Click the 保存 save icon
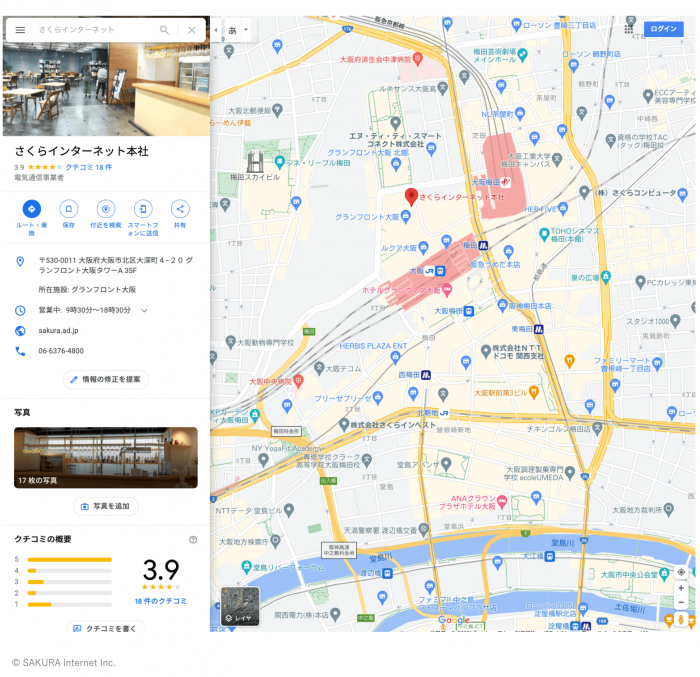The image size is (700, 677). [69, 209]
